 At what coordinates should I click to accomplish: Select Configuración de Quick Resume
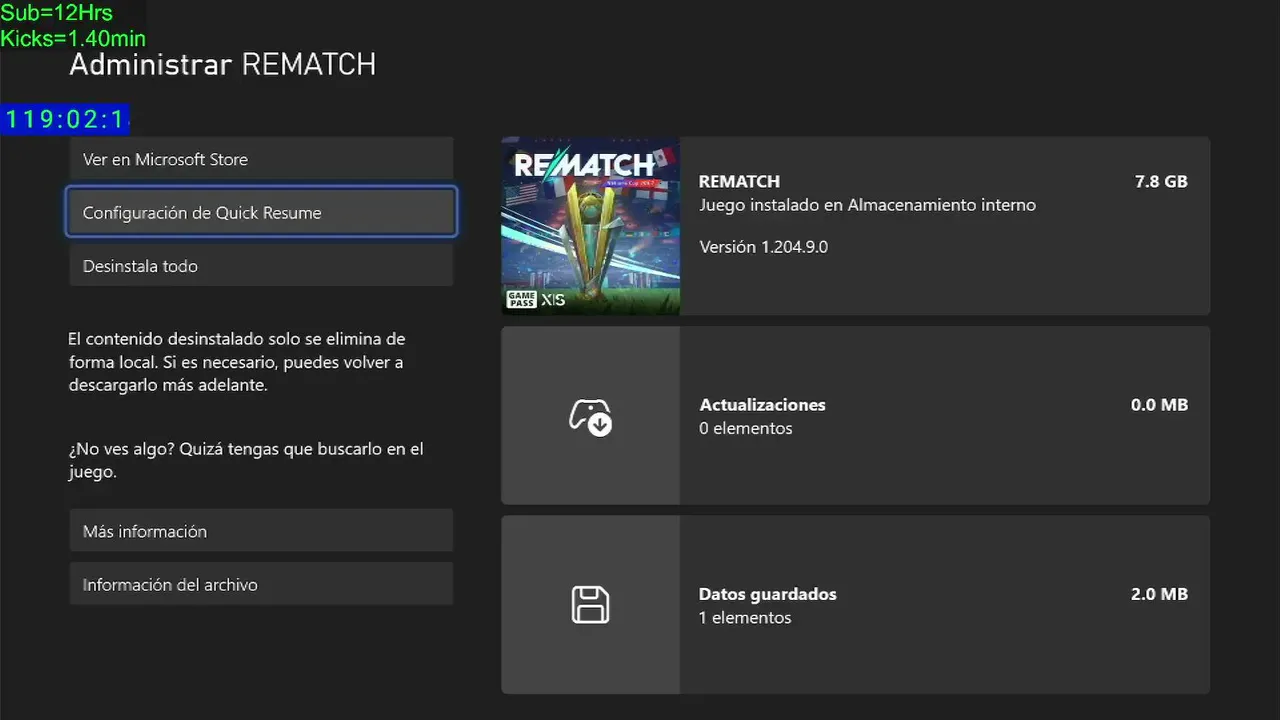tap(261, 212)
